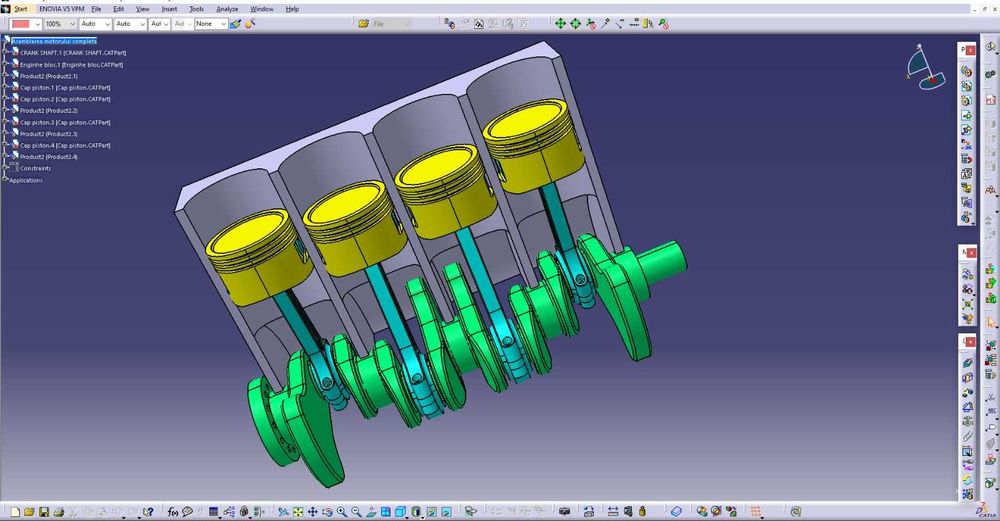Click the 3D compass in the viewport

(926, 67)
